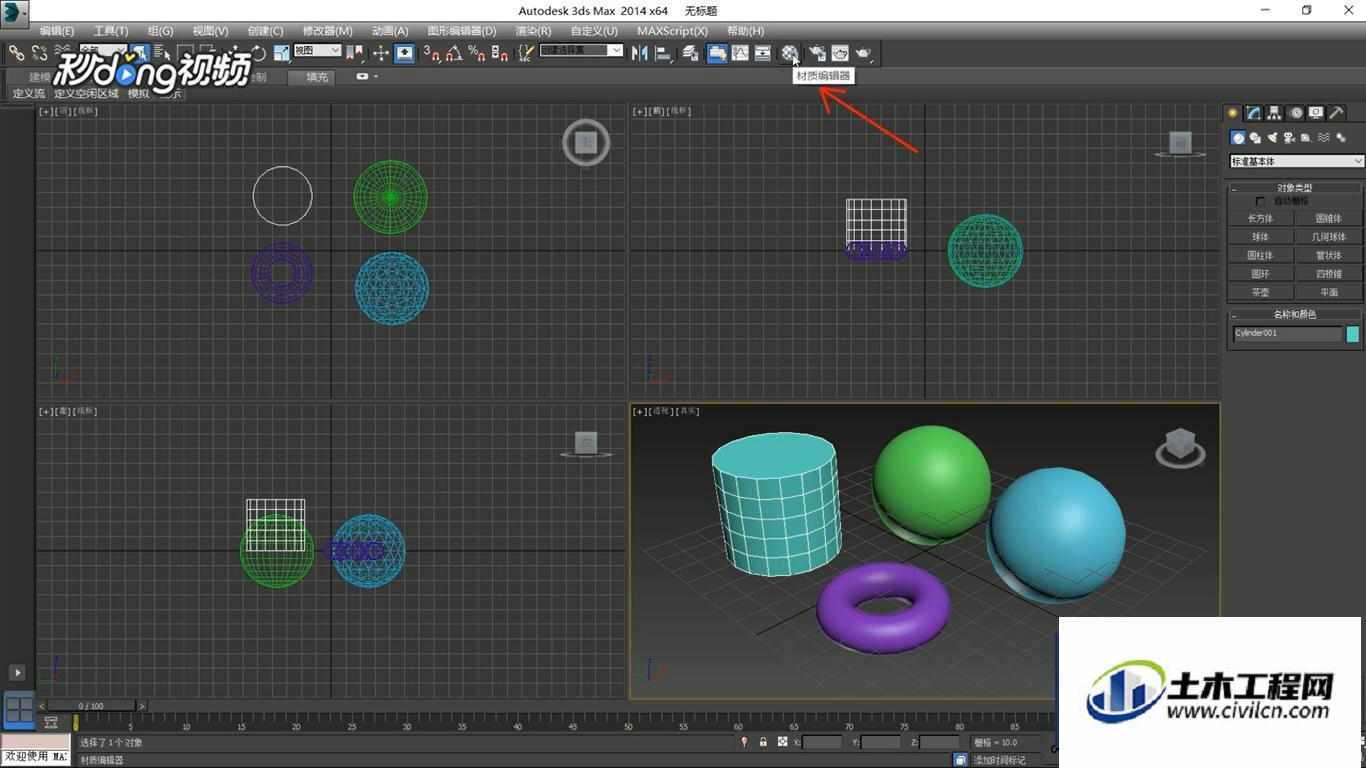This screenshot has width=1366, height=768.
Task: Open the Rendered Frame Window icon
Action: (x=840, y=53)
